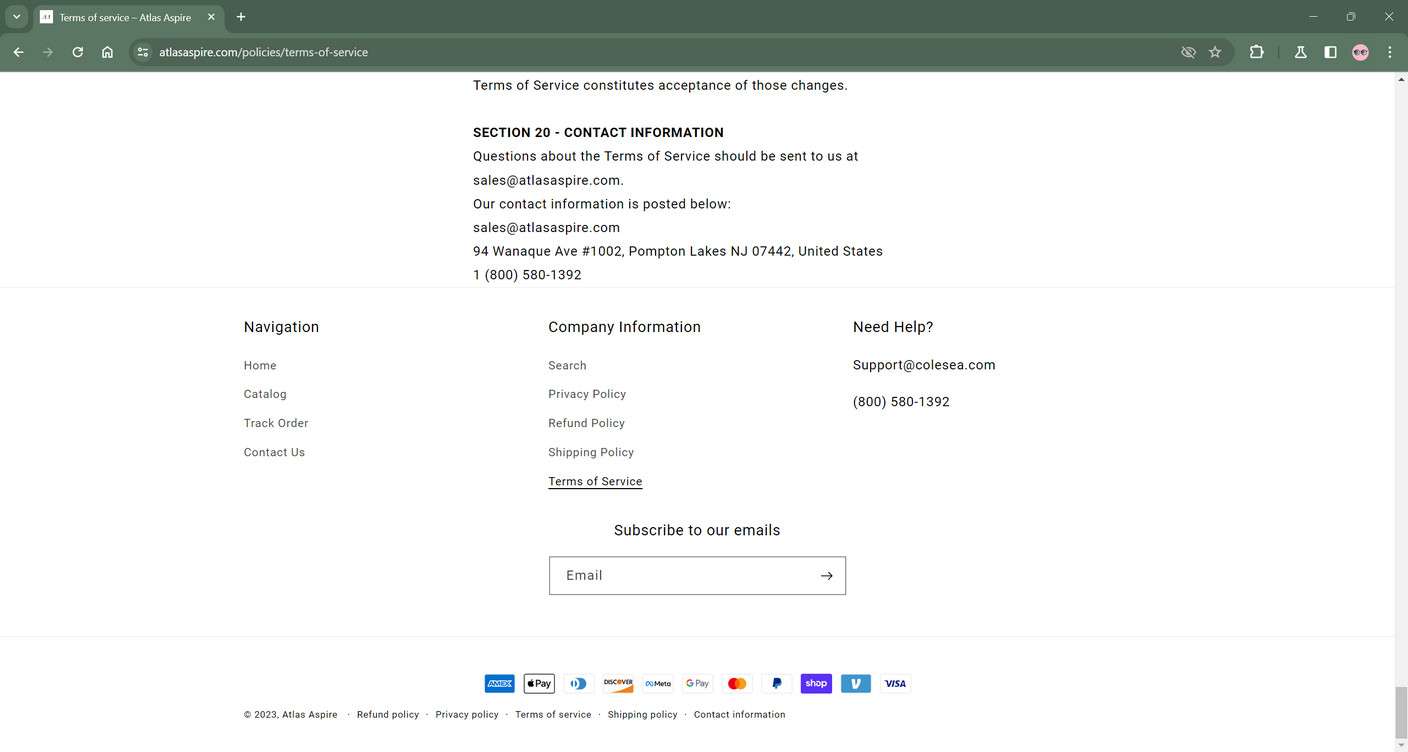This screenshot has width=1408, height=752.
Task: Click the Contact Us navigation link
Action: point(273,452)
